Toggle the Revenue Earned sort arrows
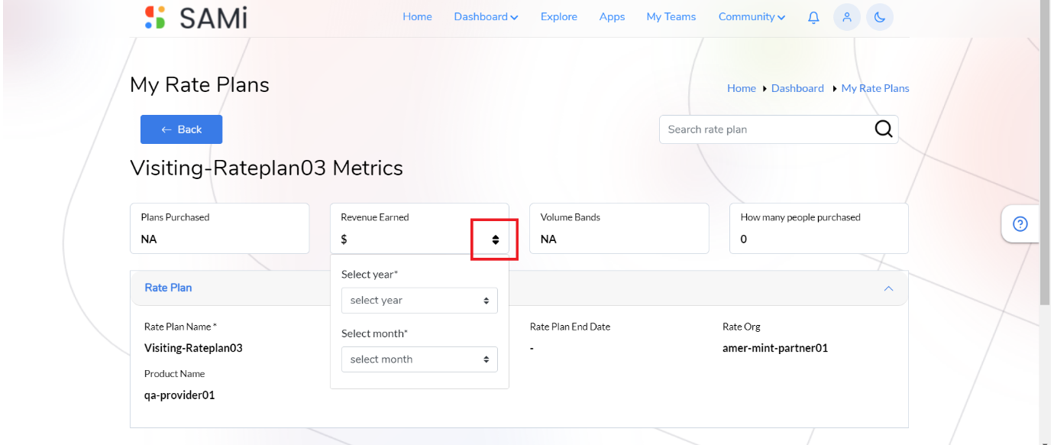1053x448 pixels. pyautogui.click(x=495, y=240)
